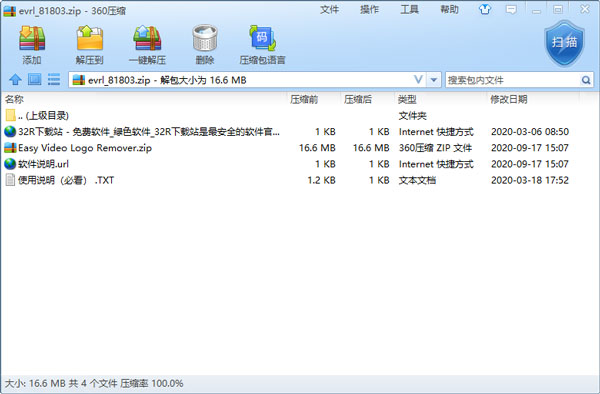Sort by the 压缩后 column header

tap(358, 99)
